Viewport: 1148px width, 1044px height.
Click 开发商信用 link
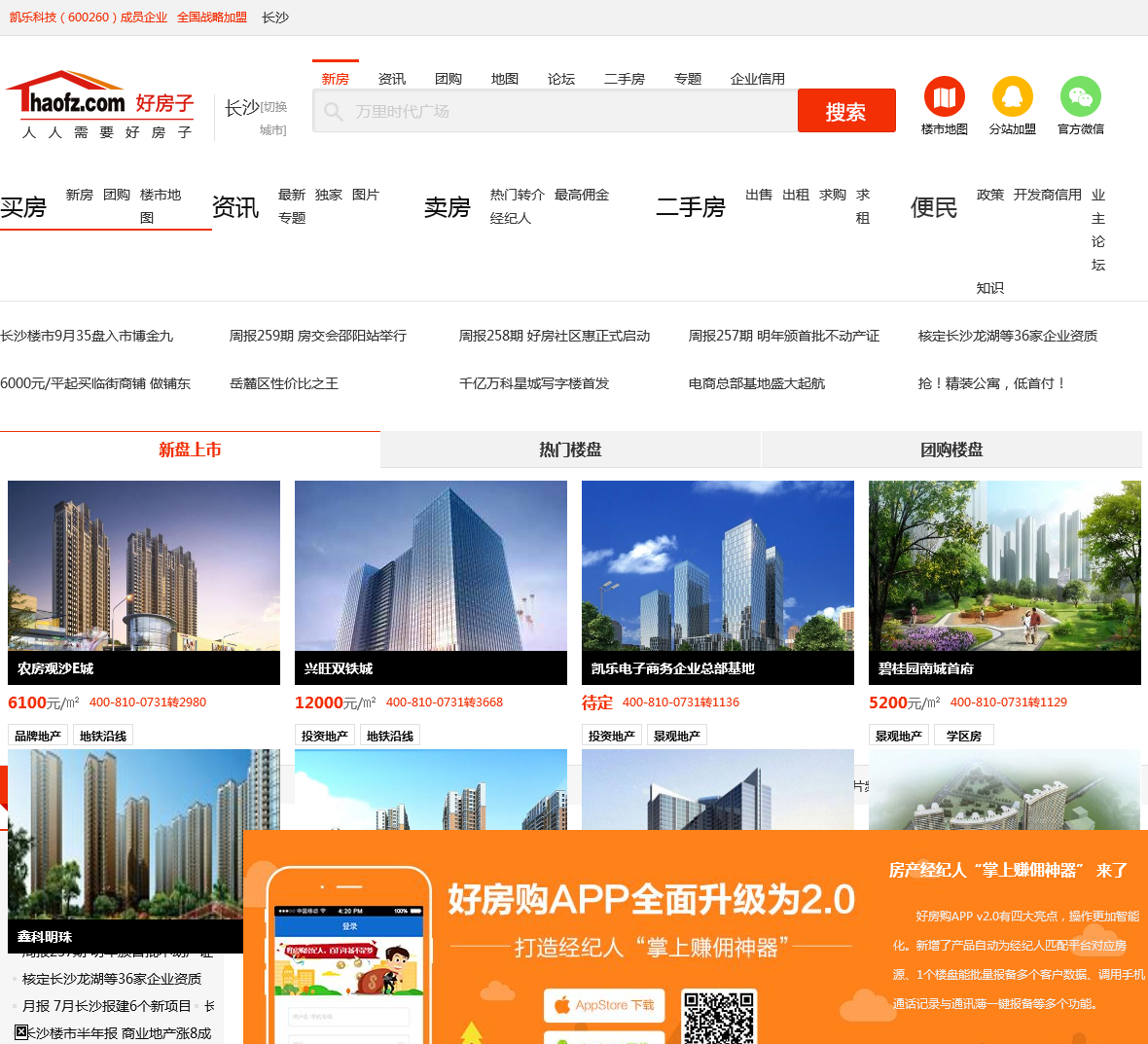(x=1047, y=195)
